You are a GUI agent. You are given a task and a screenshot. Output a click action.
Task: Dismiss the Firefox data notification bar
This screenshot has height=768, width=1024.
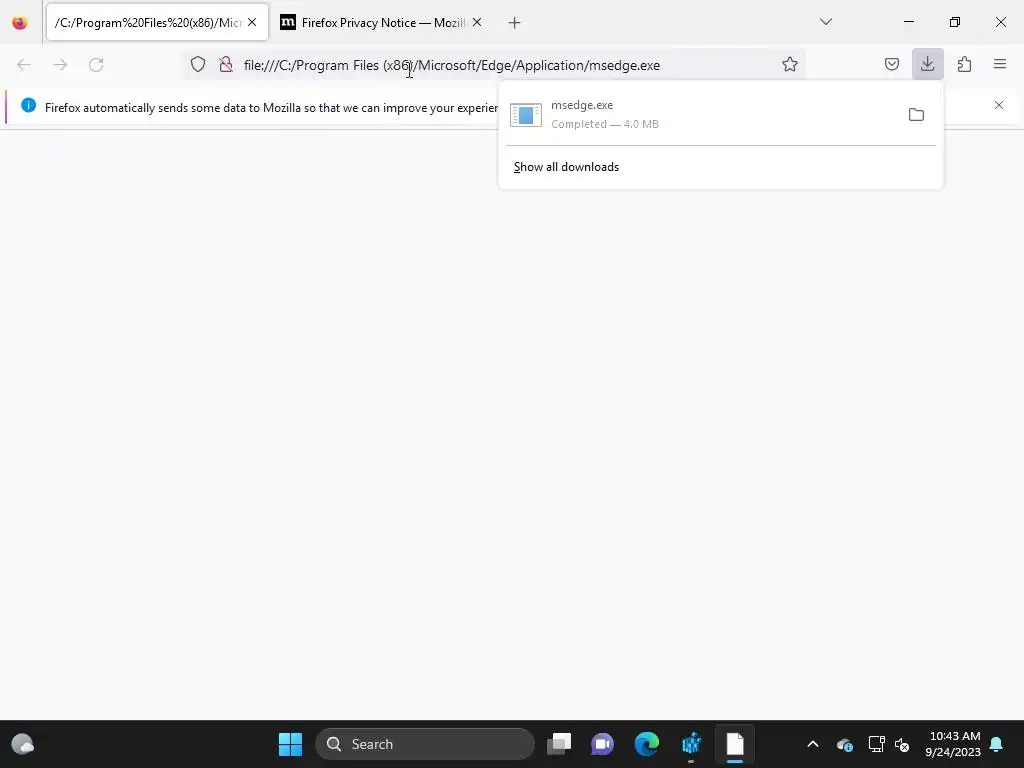pyautogui.click(x=999, y=105)
